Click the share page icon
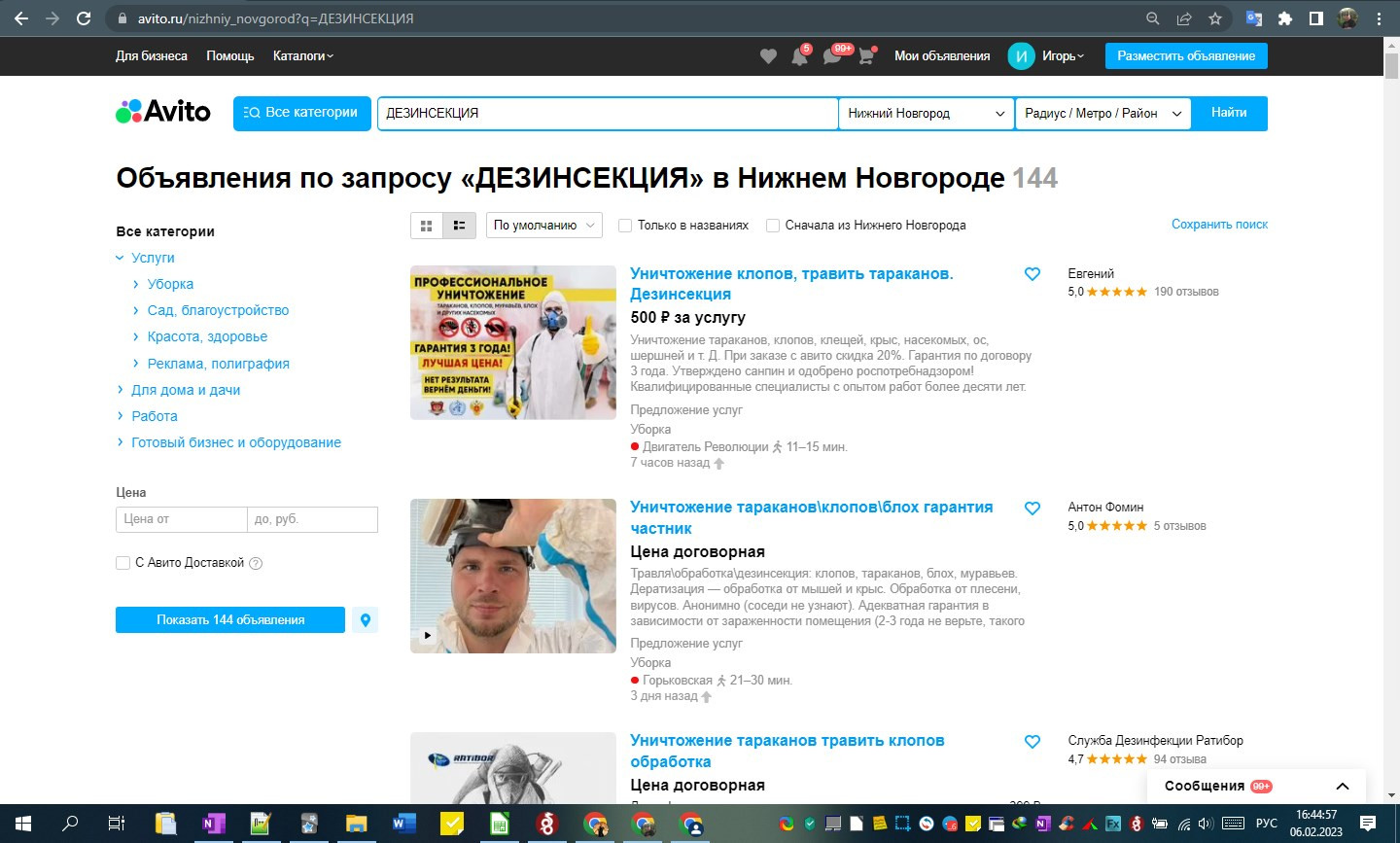 (x=1184, y=18)
